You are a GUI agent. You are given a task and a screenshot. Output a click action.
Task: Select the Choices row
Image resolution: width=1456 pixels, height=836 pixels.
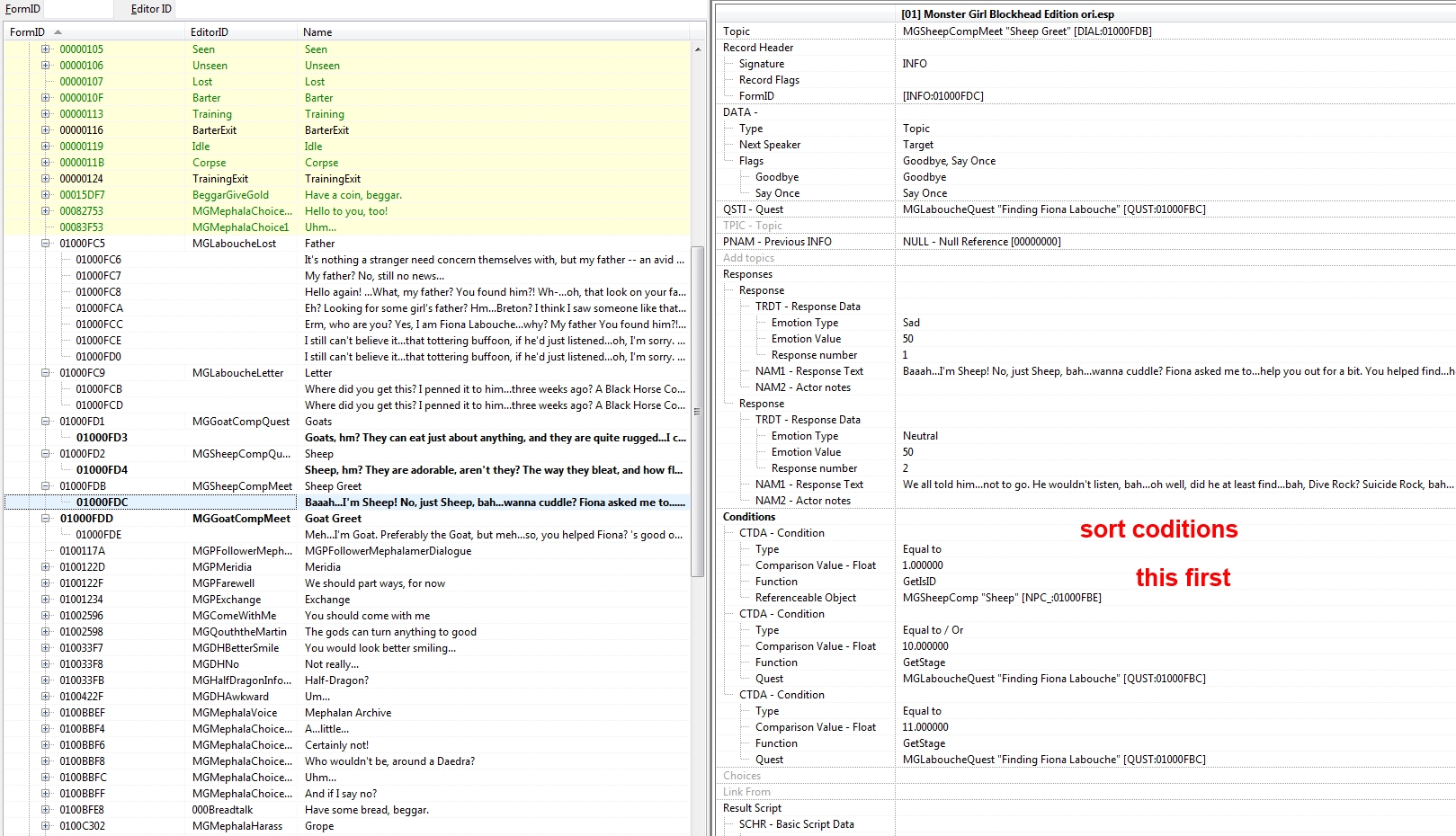point(1085,776)
